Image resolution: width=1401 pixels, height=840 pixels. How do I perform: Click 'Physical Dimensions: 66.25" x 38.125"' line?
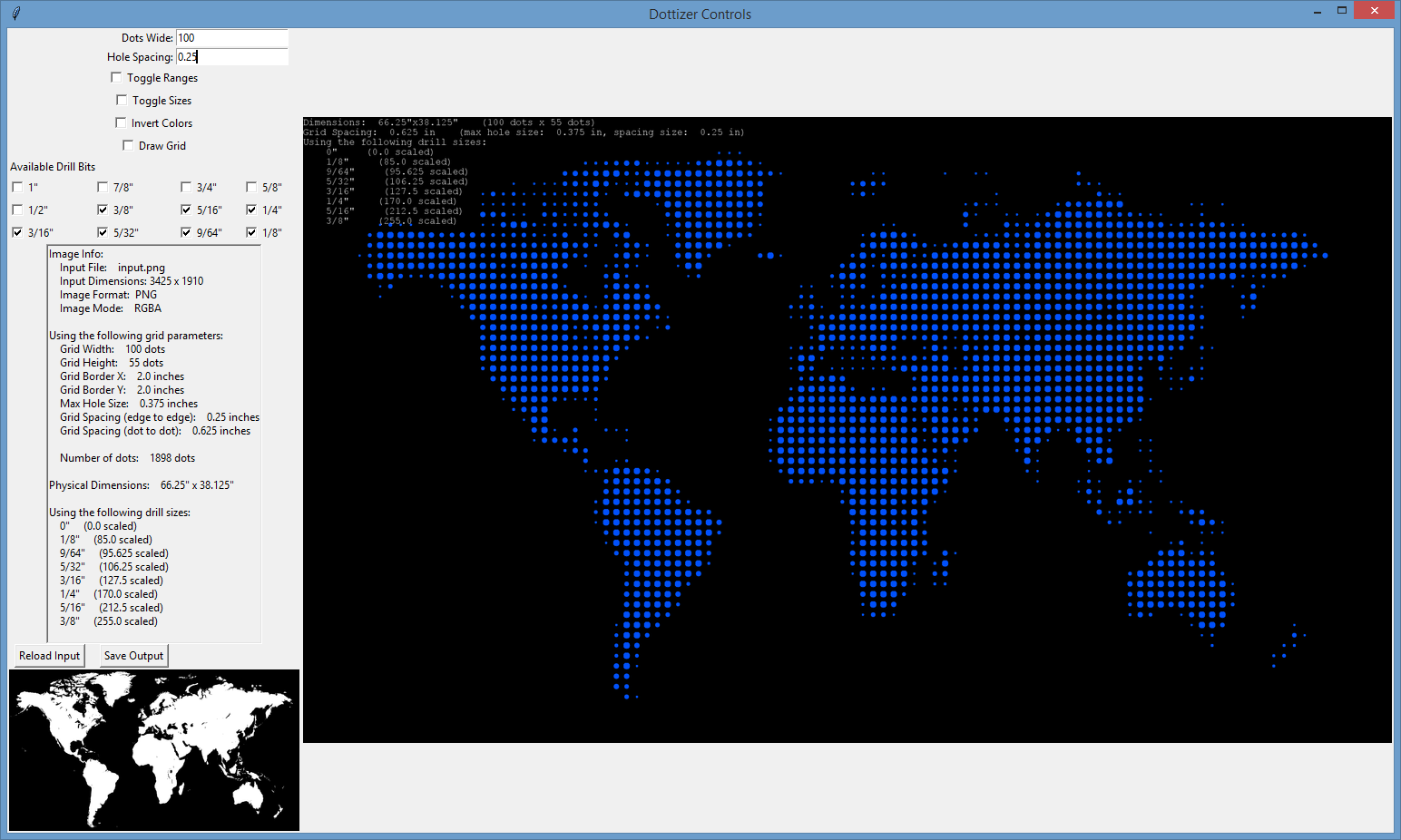point(142,485)
